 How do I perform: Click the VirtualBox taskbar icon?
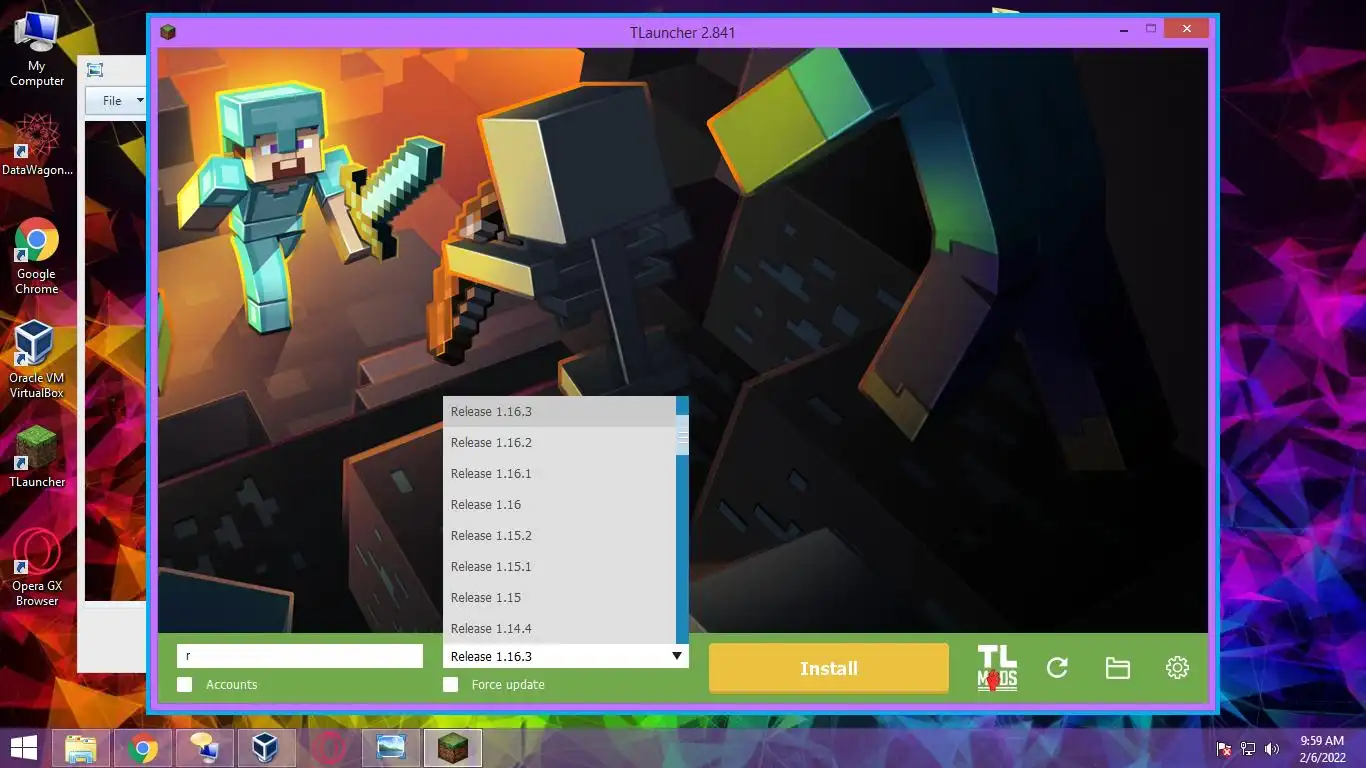coord(265,748)
